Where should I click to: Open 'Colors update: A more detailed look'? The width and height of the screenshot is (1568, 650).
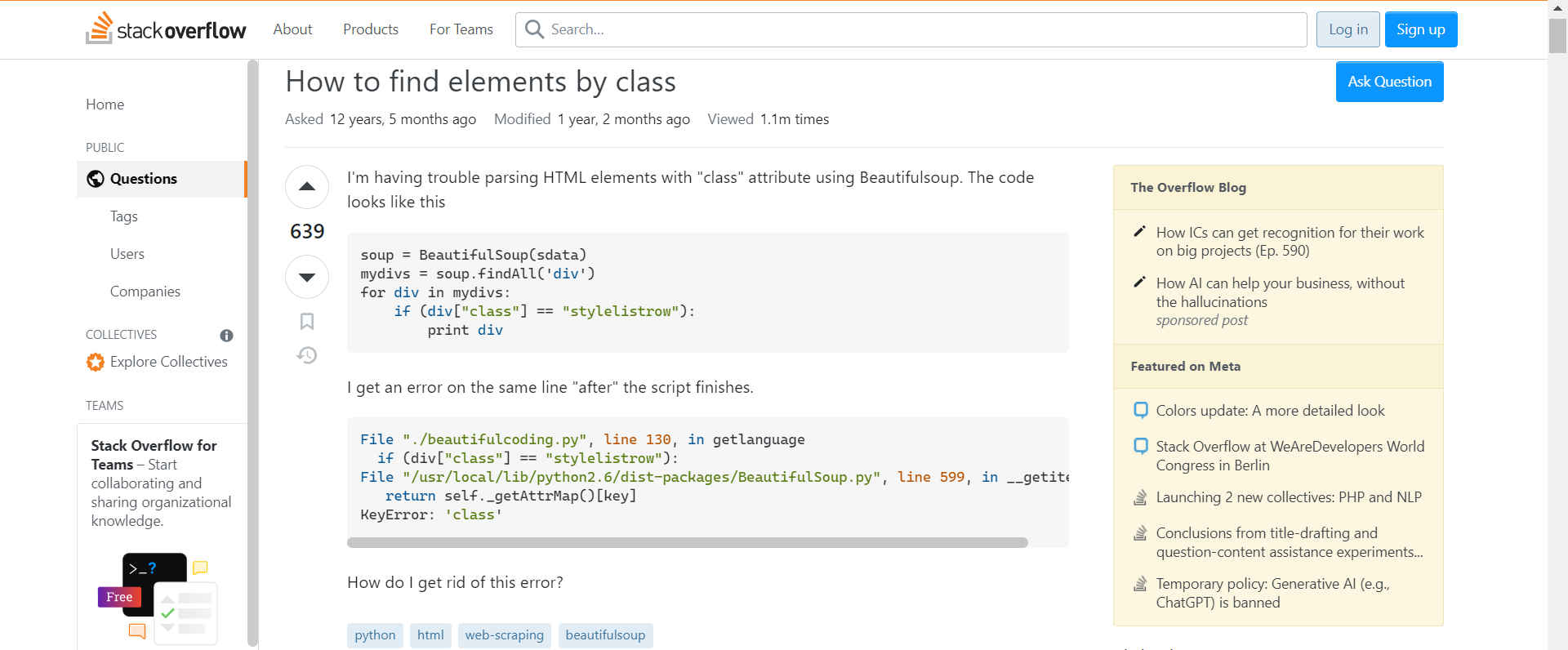(1270, 411)
